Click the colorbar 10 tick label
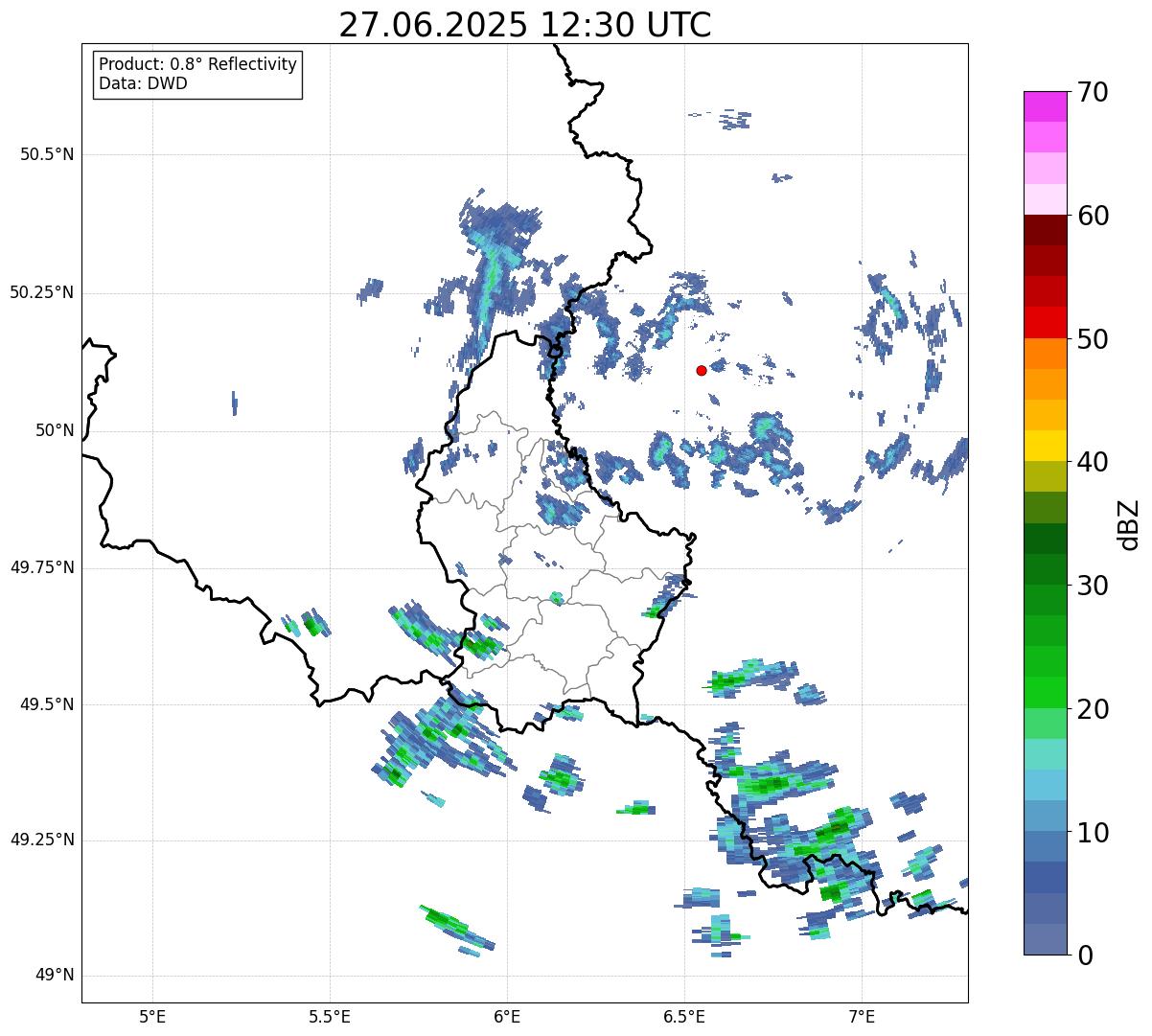1152x1036 pixels. tap(1093, 832)
